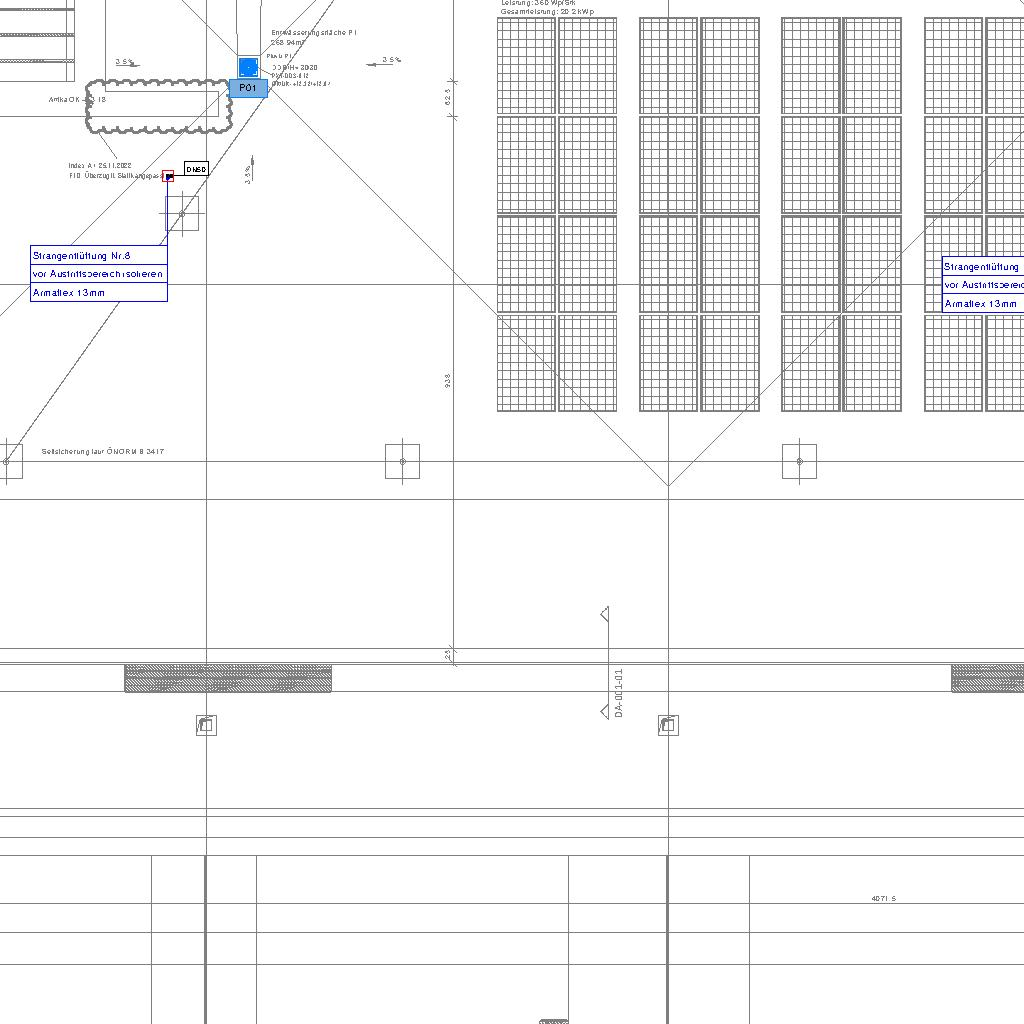The width and height of the screenshot is (1024, 1024).
Task: Select the blue roof drain symbol above P01
Action: tap(248, 67)
